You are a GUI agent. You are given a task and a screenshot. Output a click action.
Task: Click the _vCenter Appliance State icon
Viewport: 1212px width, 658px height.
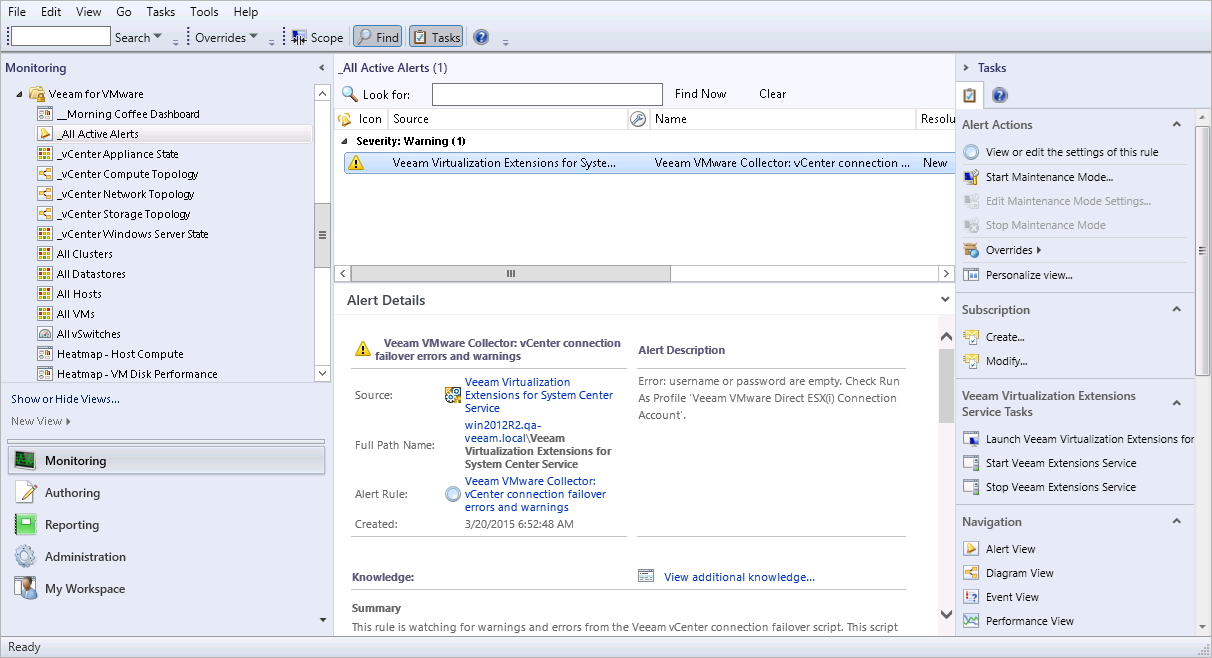click(45, 154)
